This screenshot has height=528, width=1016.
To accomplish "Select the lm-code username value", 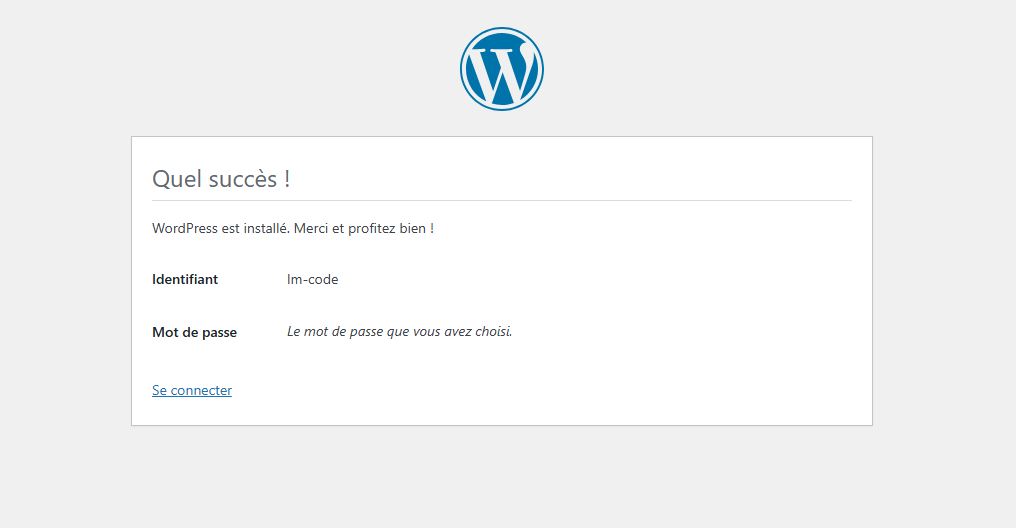I will pyautogui.click(x=313, y=280).
